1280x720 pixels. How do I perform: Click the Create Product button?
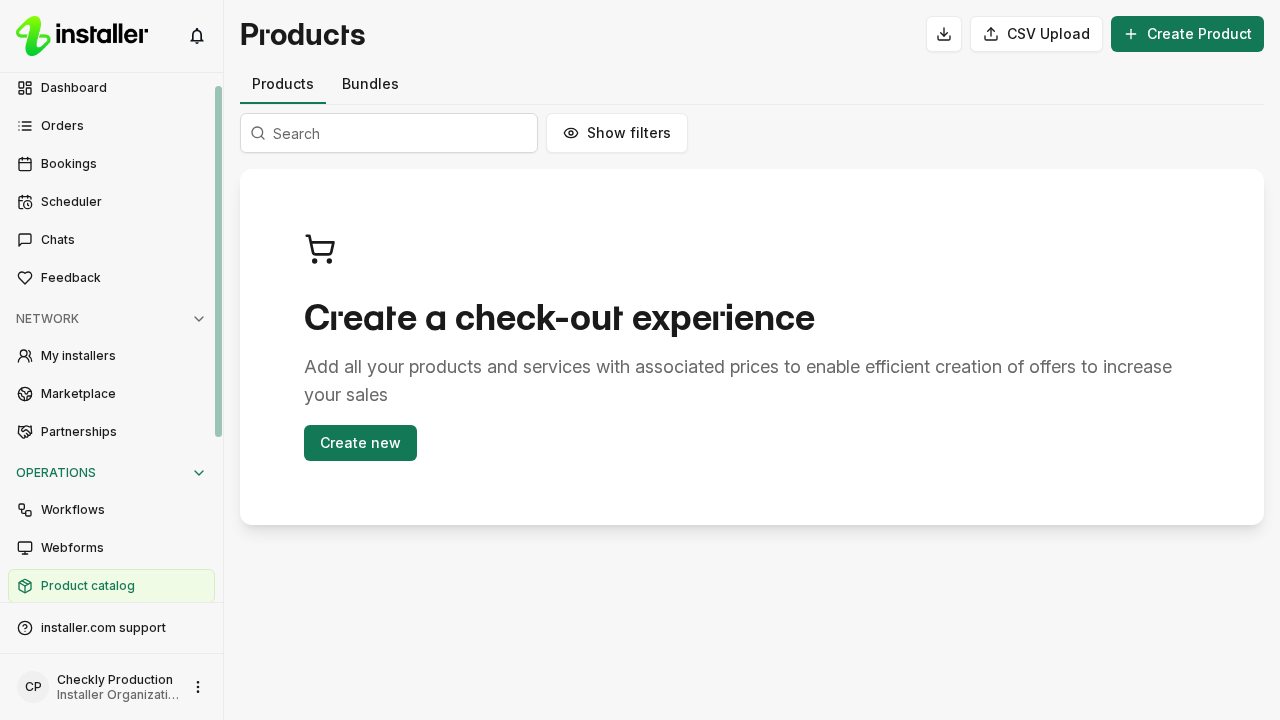(x=1187, y=34)
